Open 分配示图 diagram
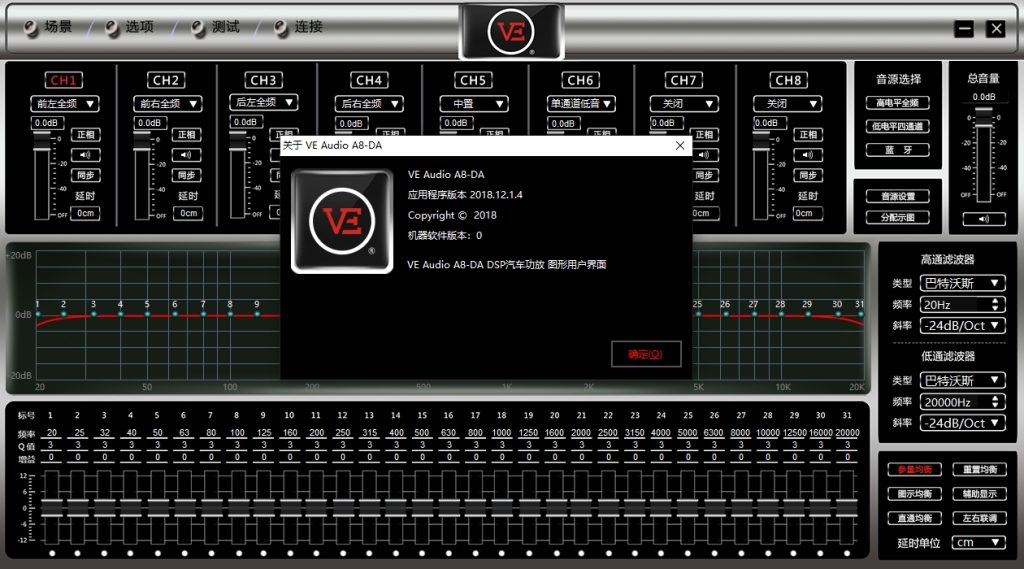This screenshot has height=569, width=1024. click(898, 218)
